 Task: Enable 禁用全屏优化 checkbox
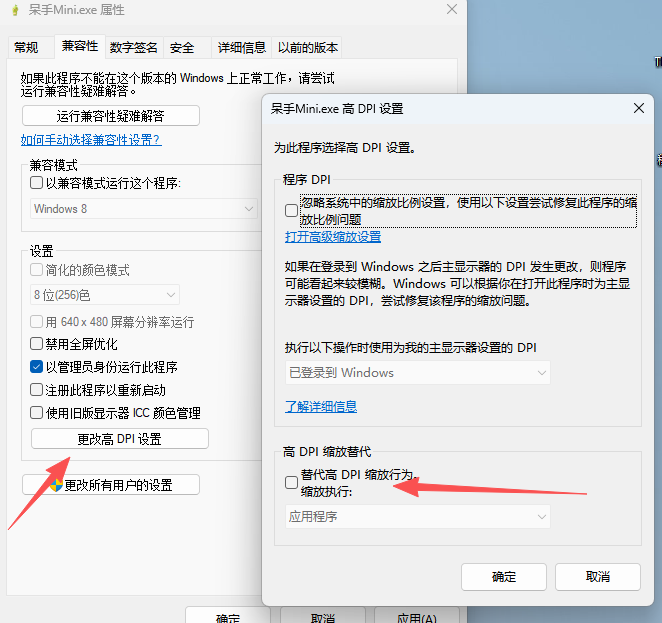point(36,344)
